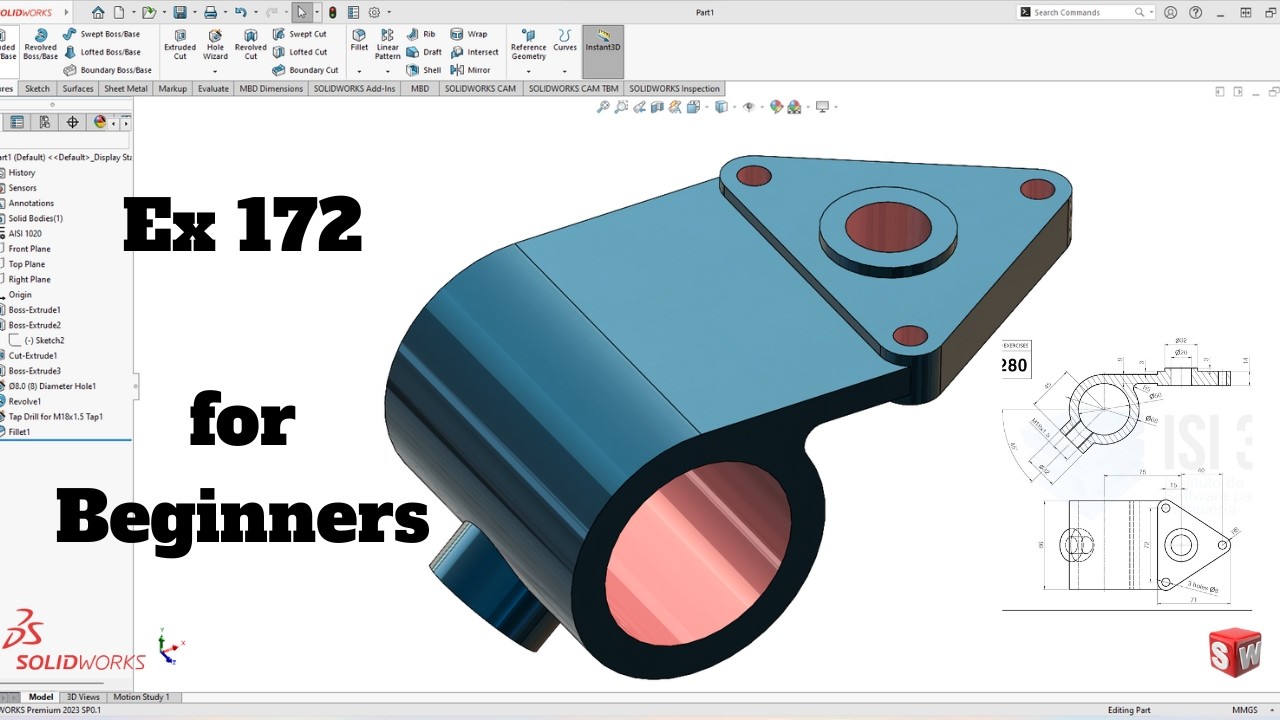Select the Revolved Boss/Base tool

[x=40, y=44]
